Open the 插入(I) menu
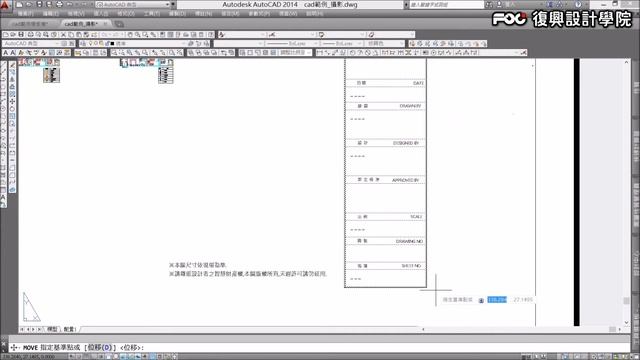640x360 pixels. (x=101, y=14)
